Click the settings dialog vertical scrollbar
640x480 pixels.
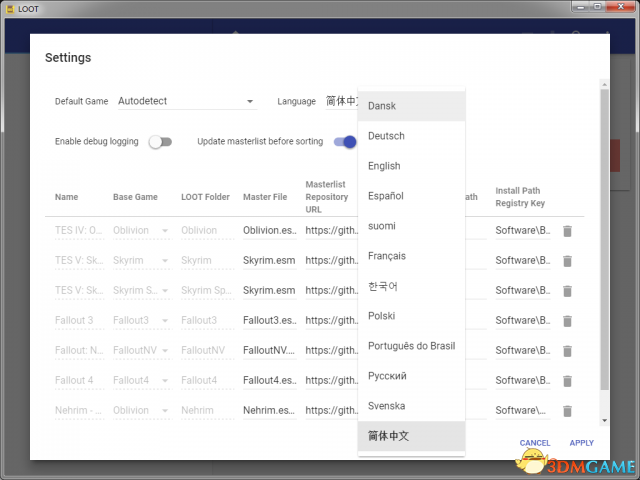pyautogui.click(x=603, y=250)
